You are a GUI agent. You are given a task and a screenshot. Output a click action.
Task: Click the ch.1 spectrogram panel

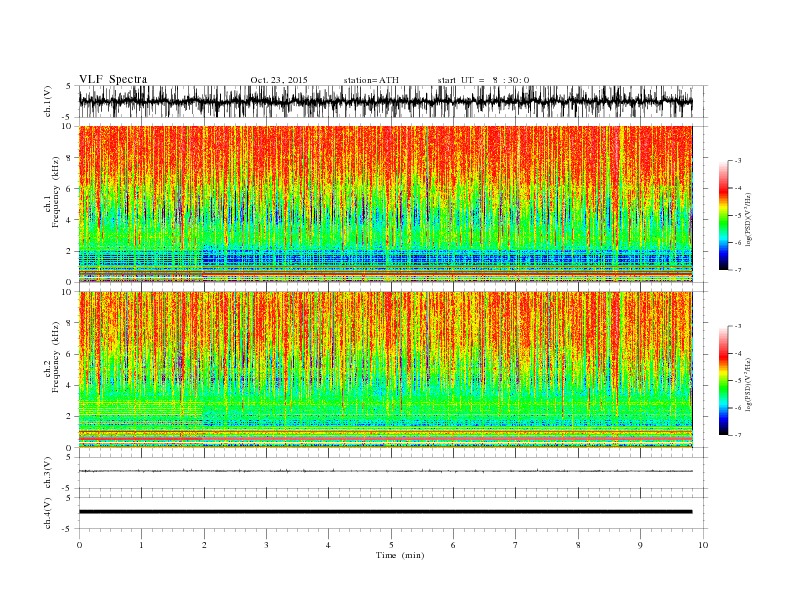385,204
